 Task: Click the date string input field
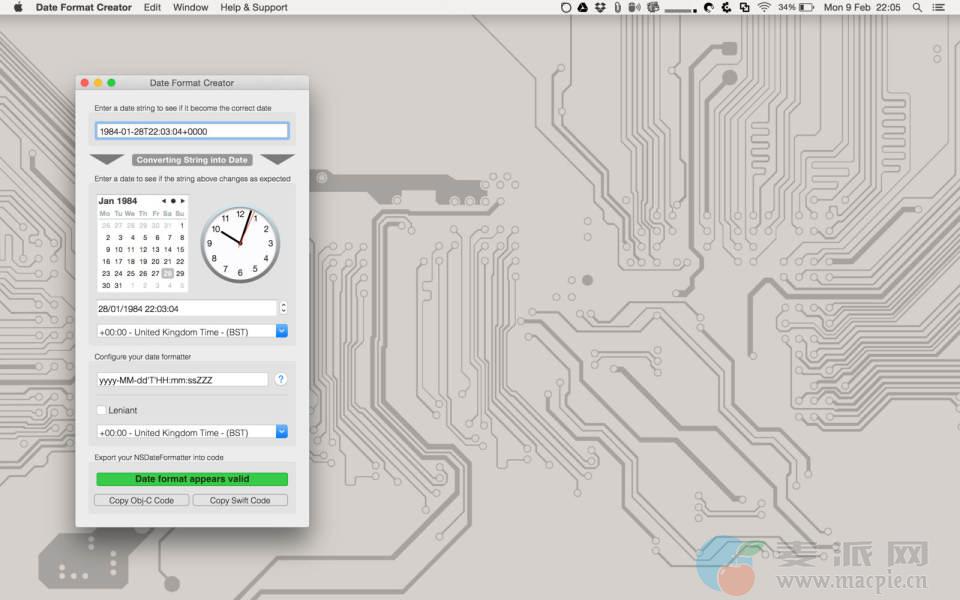pyautogui.click(x=192, y=131)
